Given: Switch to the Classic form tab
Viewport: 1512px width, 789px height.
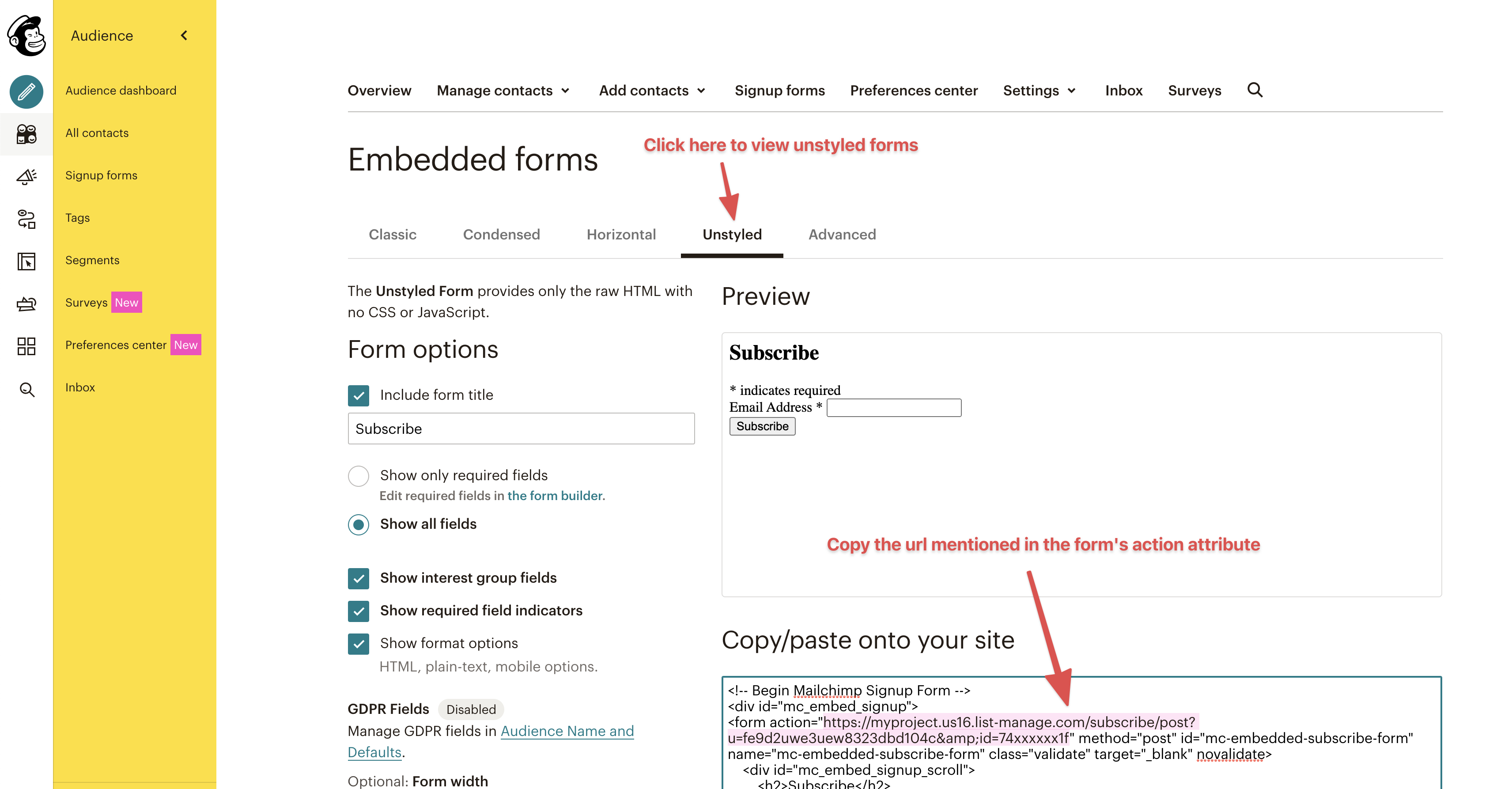Looking at the screenshot, I should (x=392, y=234).
